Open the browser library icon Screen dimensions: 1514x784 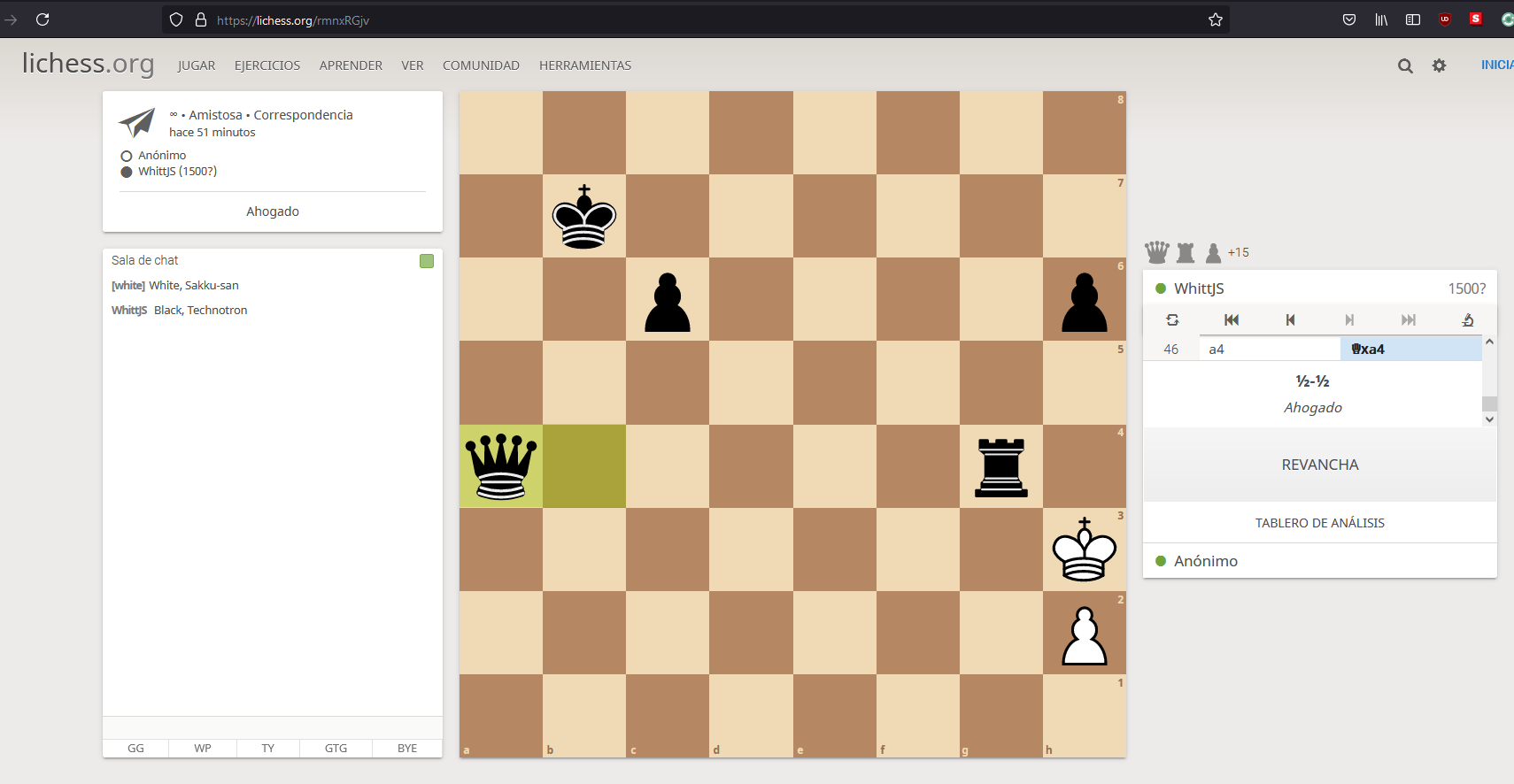tap(1381, 19)
